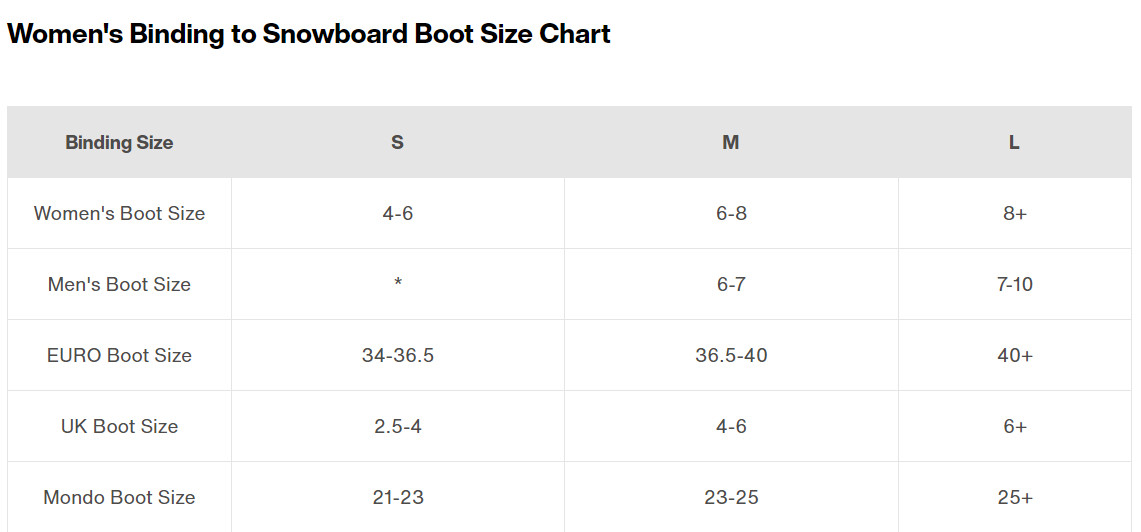Click the S binding size column header
The height and width of the screenshot is (532, 1141).
(397, 142)
